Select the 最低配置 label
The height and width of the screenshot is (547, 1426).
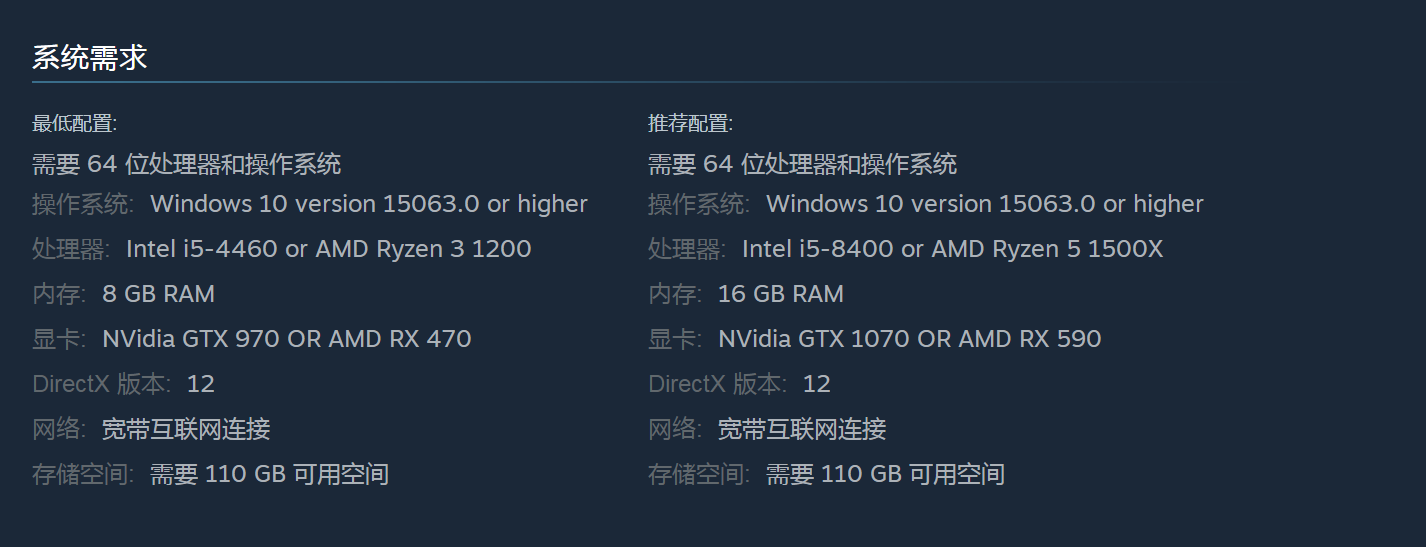point(75,124)
